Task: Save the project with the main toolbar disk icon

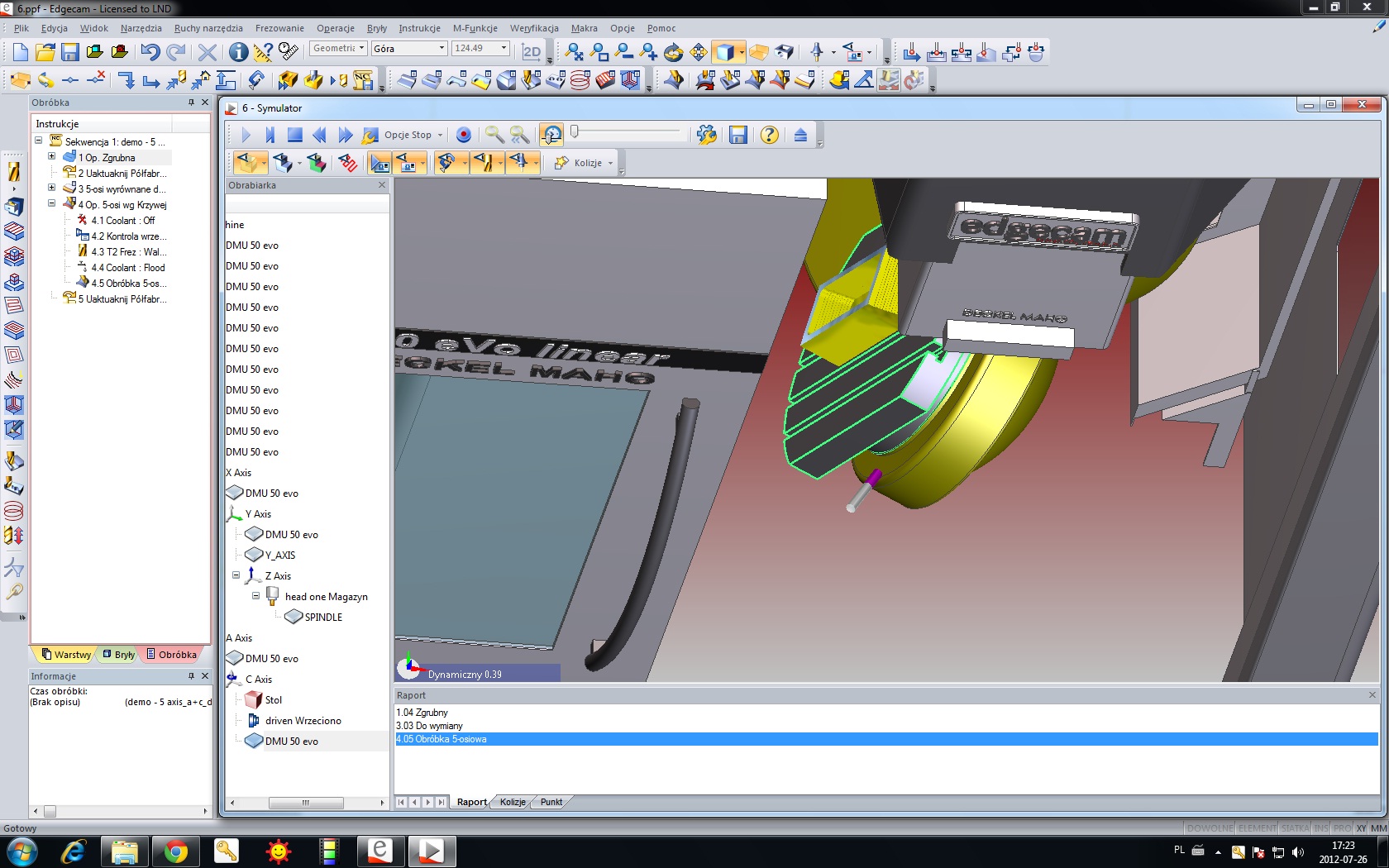Action: pos(69,52)
